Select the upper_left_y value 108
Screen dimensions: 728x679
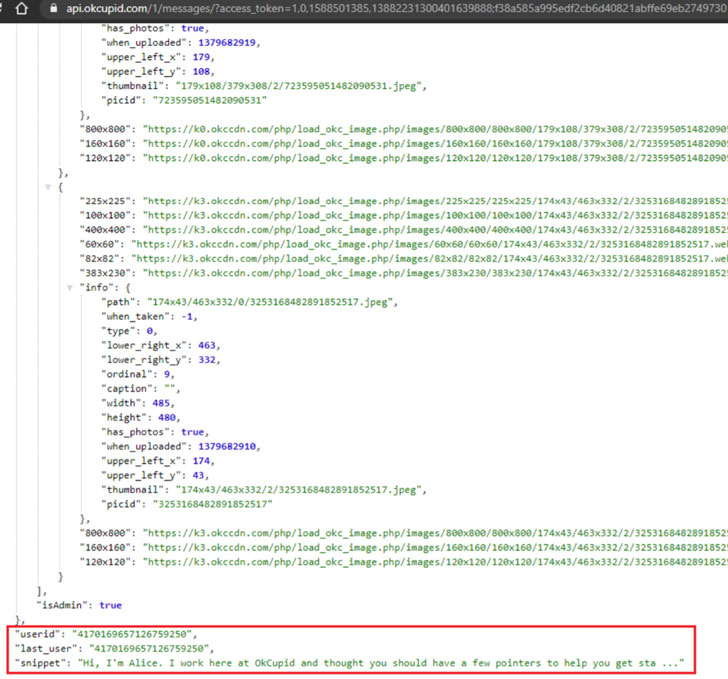pyautogui.click(x=201, y=72)
